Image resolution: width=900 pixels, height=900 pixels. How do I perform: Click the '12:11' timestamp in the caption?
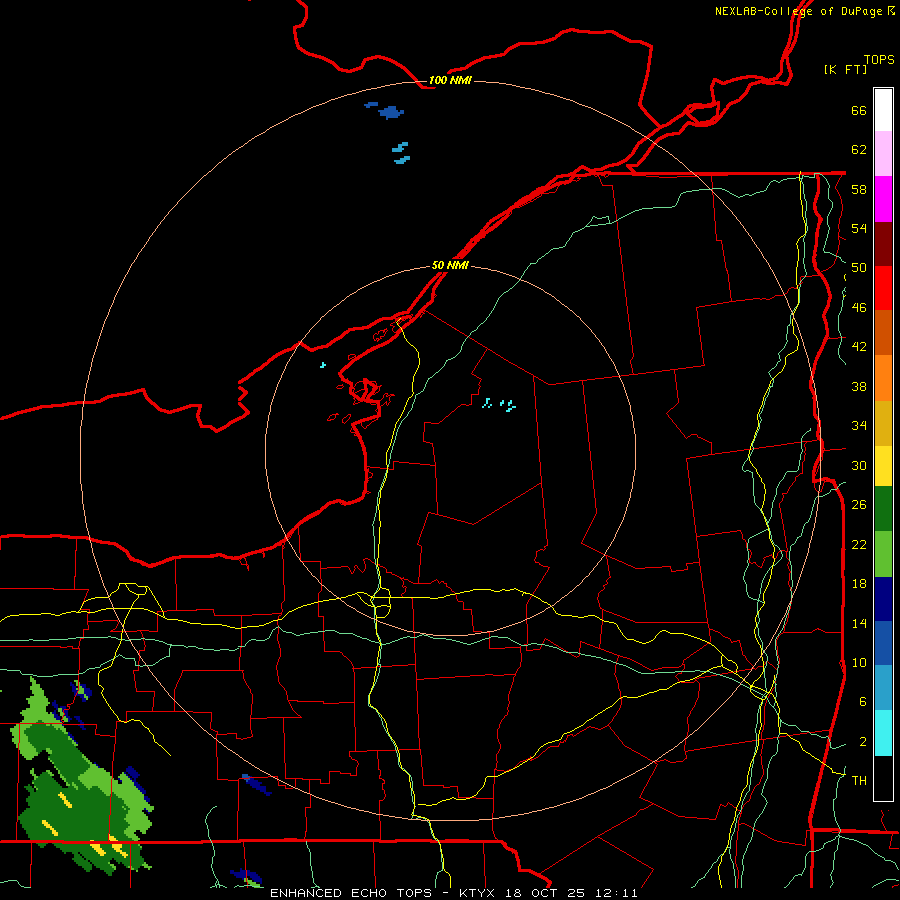coord(616,893)
